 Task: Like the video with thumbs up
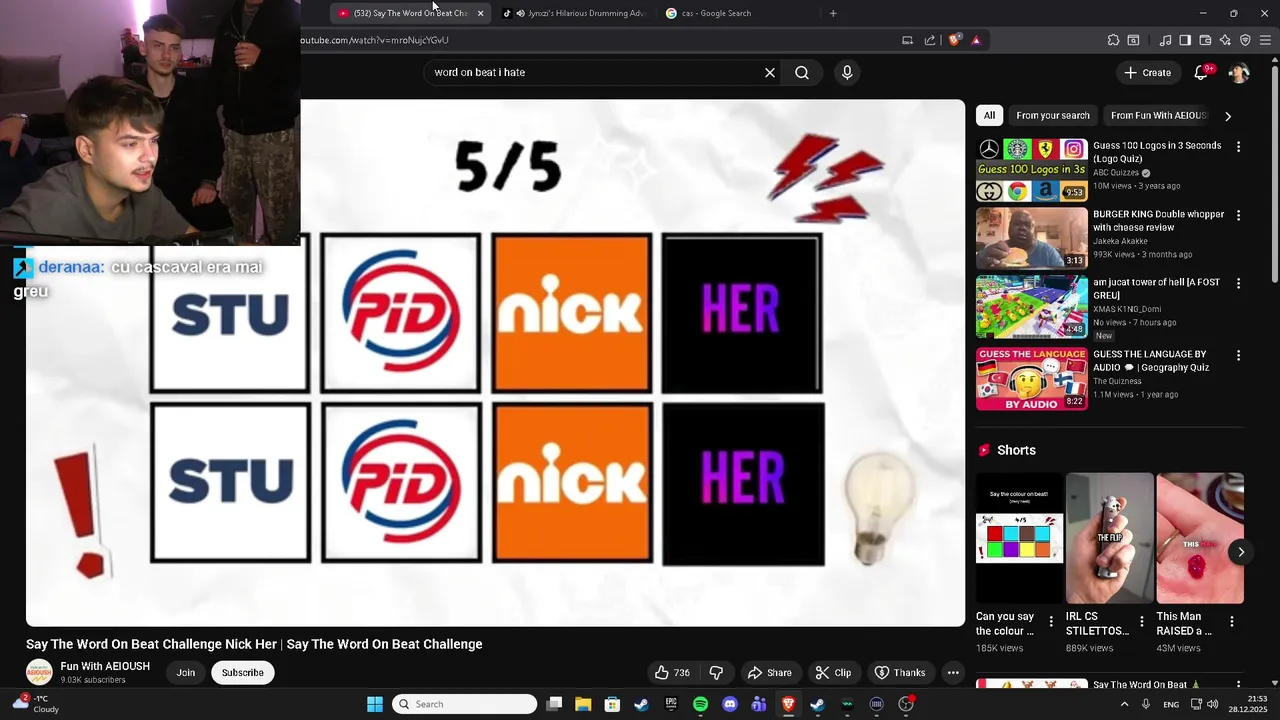[x=672, y=673]
